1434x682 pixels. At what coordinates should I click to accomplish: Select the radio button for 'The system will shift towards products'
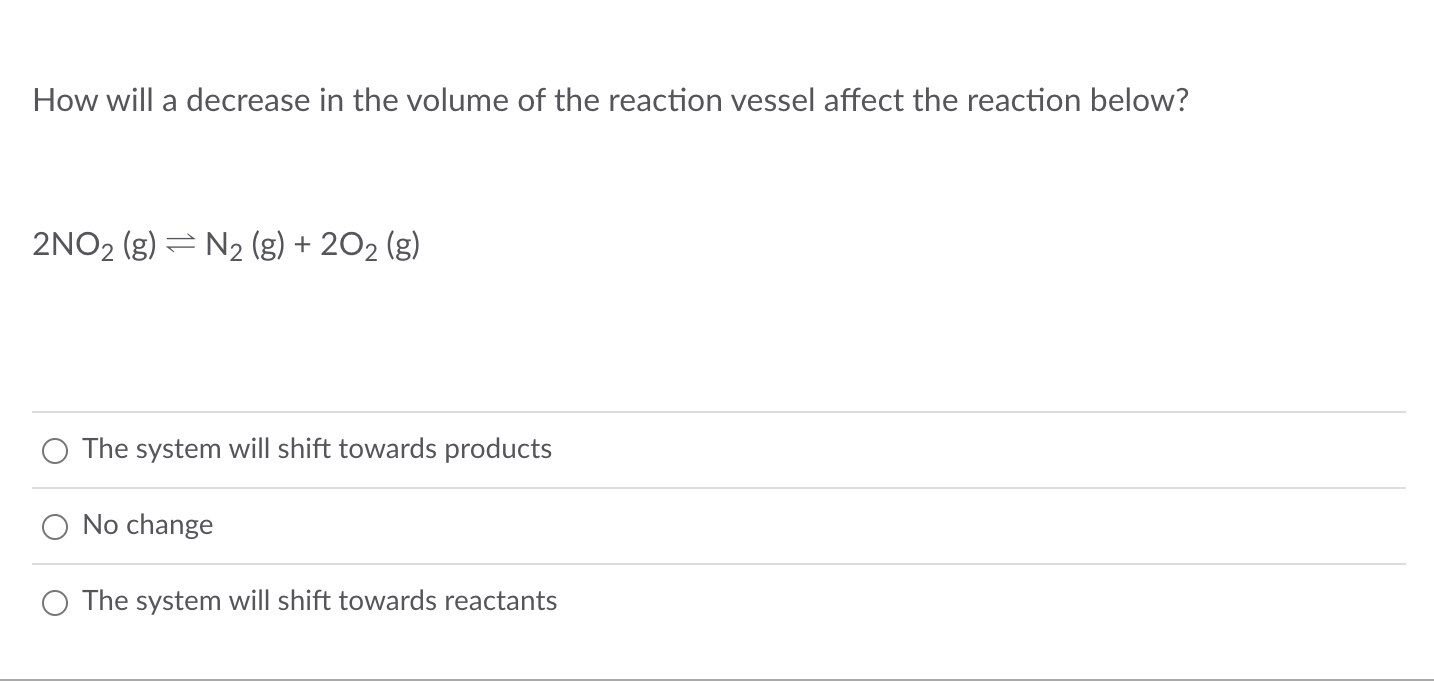(55, 451)
